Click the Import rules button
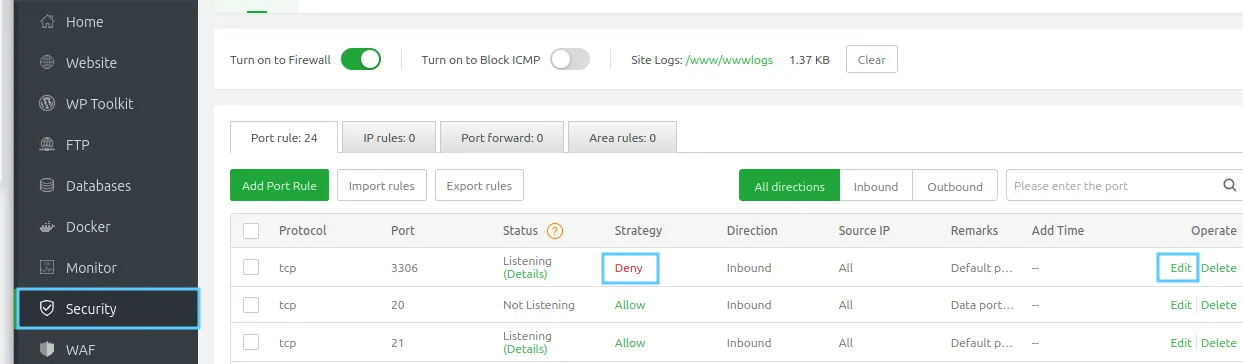Image resolution: width=1243 pixels, height=364 pixels. 382,186
